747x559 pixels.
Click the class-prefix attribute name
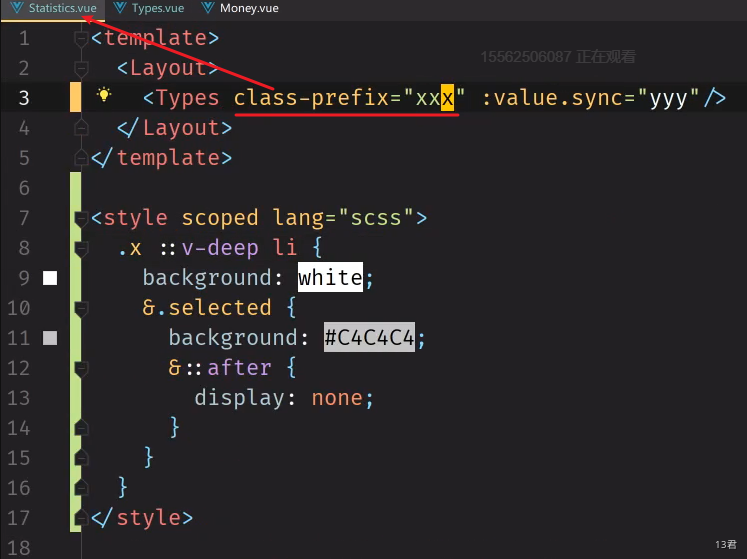pyautogui.click(x=311, y=98)
